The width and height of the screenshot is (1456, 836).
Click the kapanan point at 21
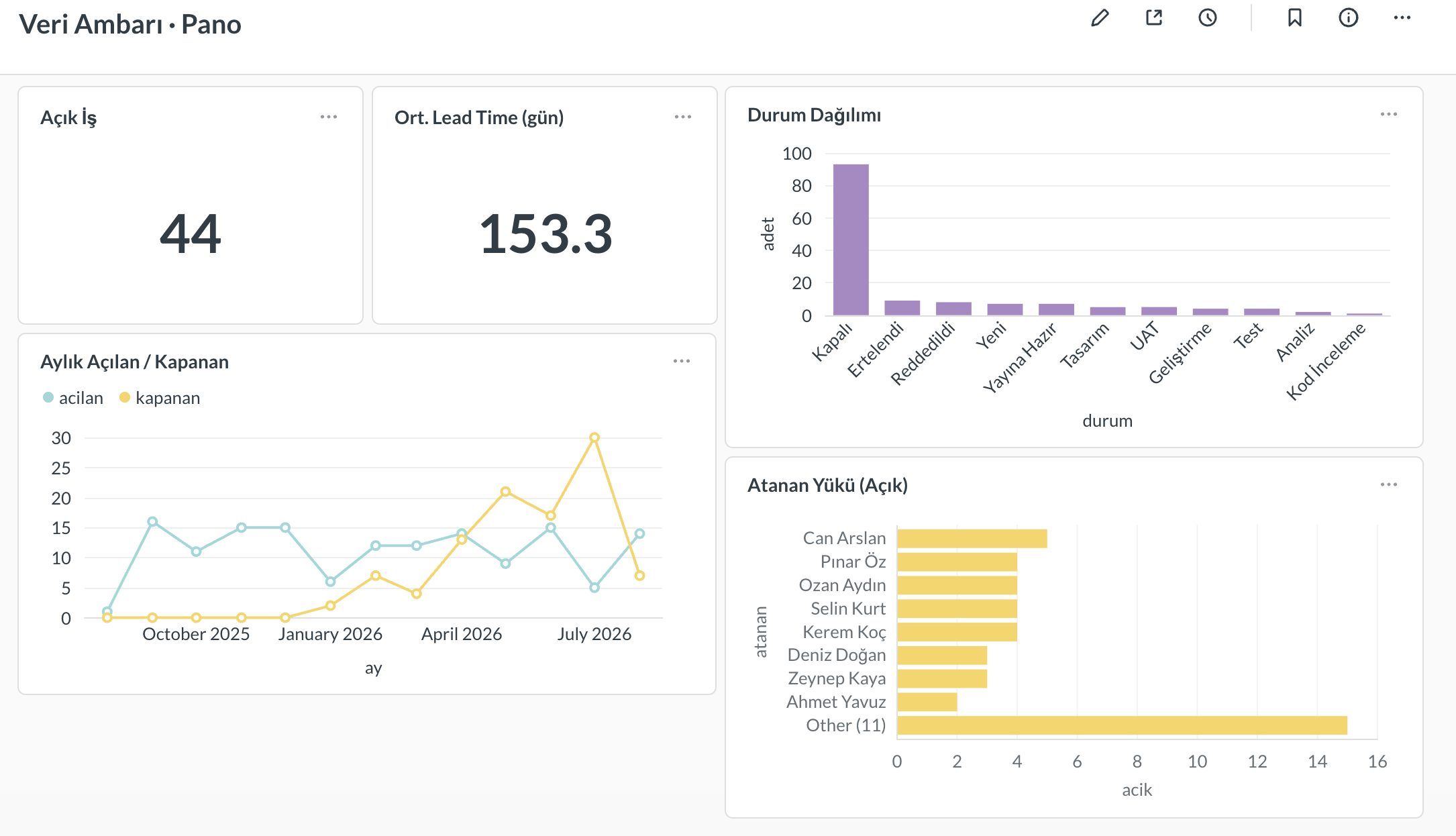pos(506,492)
